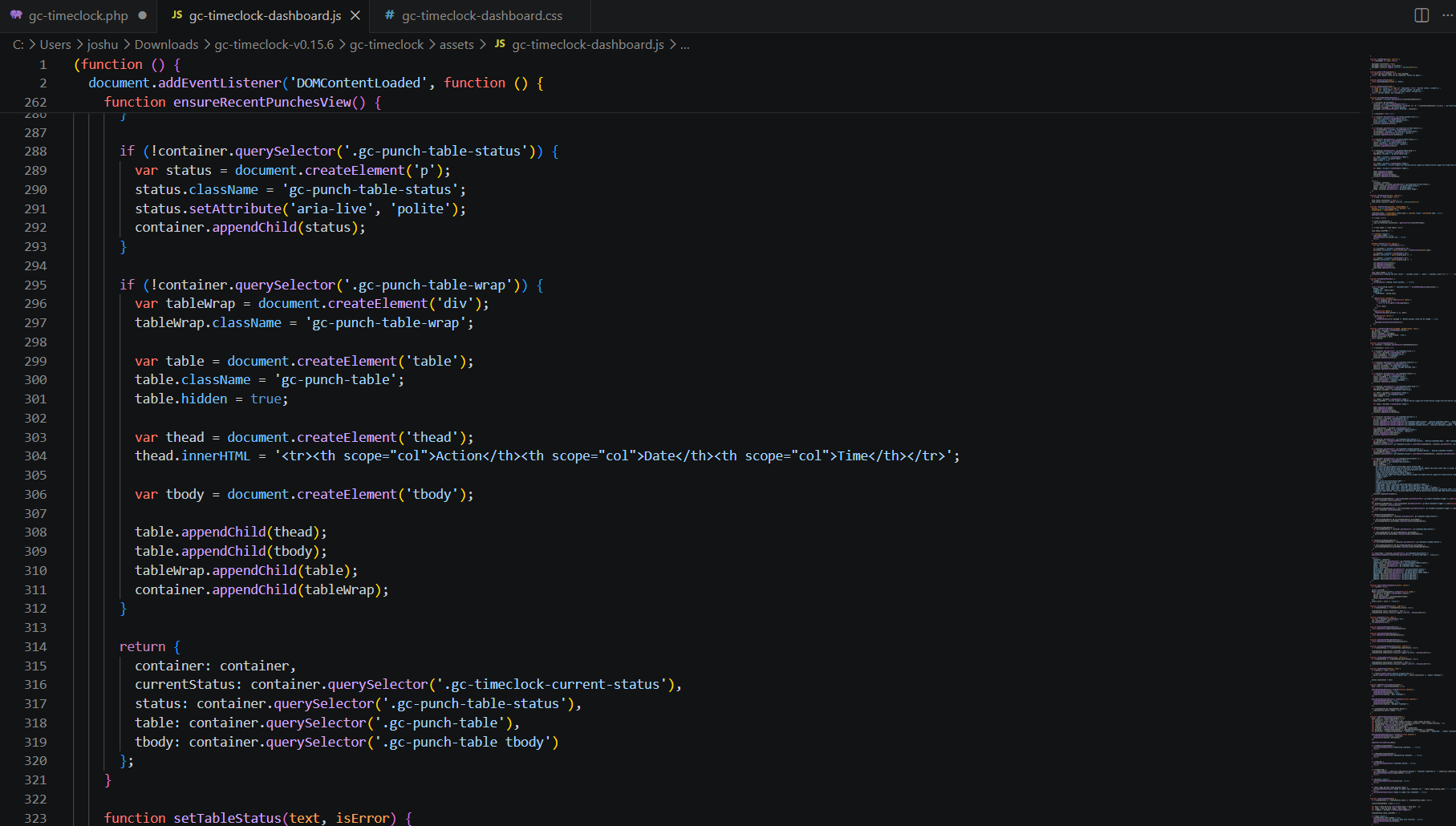The height and width of the screenshot is (826, 1456).
Task: Close the gc-timeclock-dashboard.js tab
Action: pyautogui.click(x=355, y=15)
